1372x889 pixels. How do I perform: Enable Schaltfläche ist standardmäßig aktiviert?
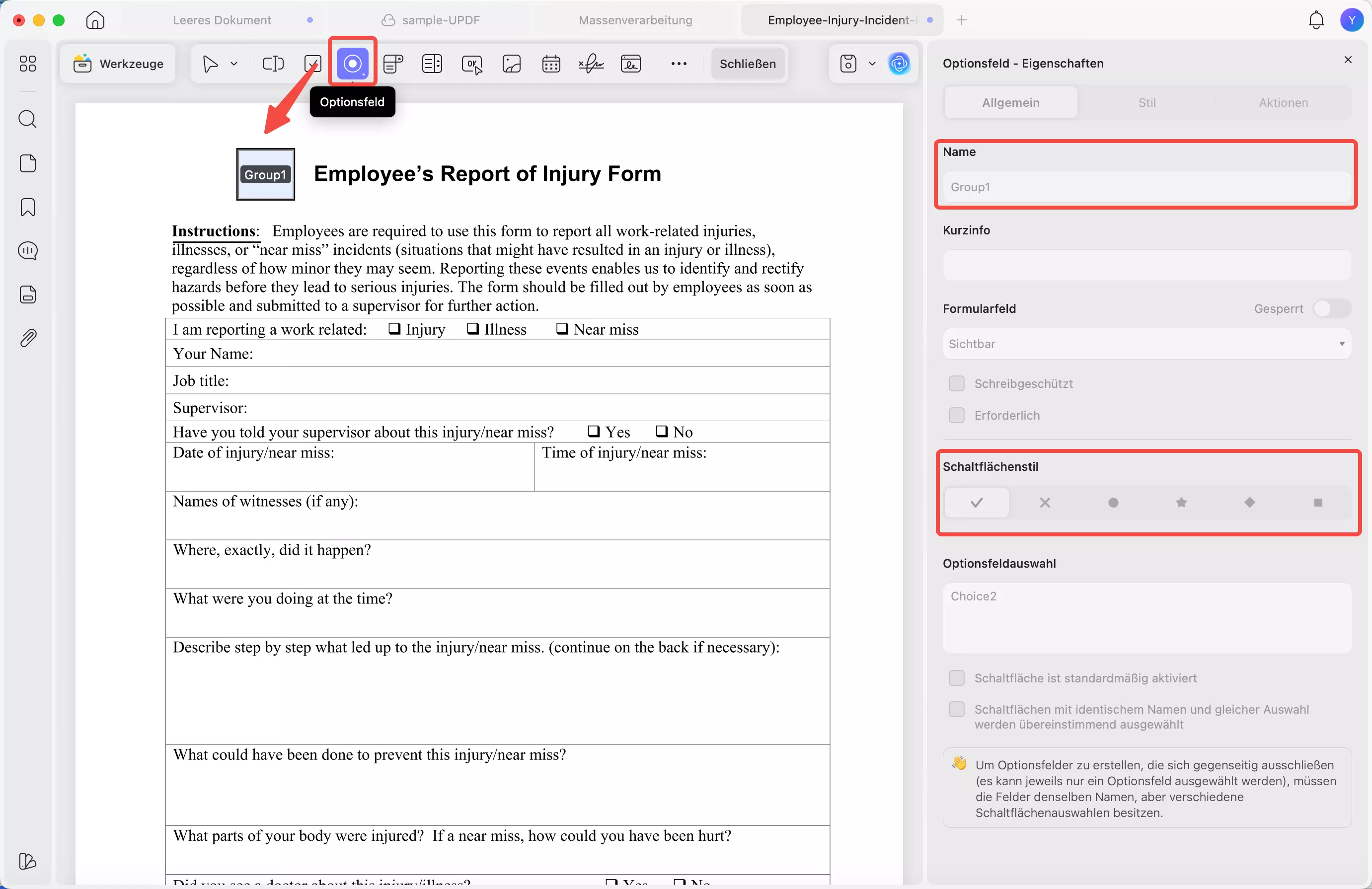coord(956,678)
